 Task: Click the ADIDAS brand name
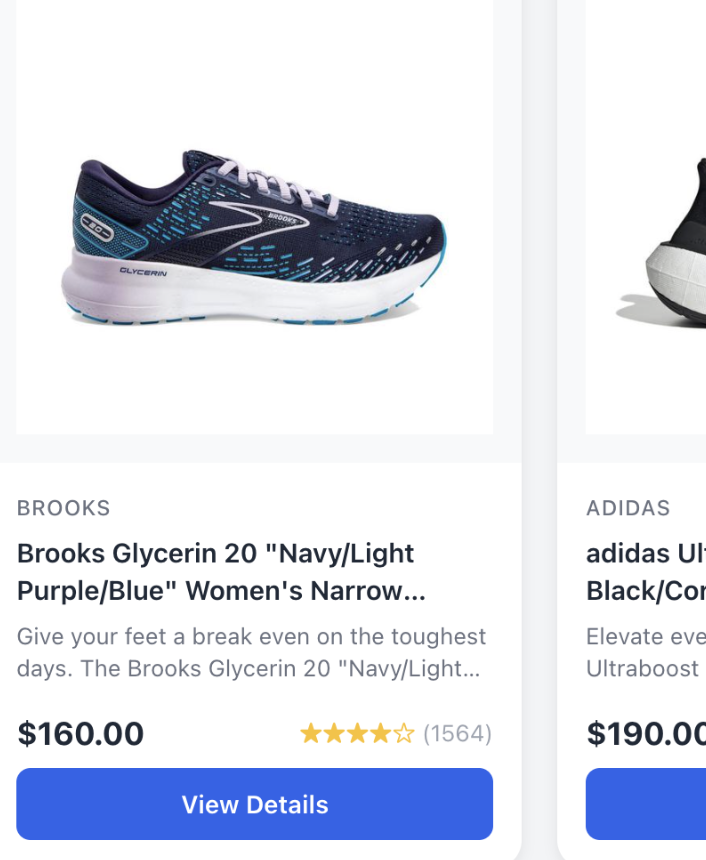coord(629,508)
